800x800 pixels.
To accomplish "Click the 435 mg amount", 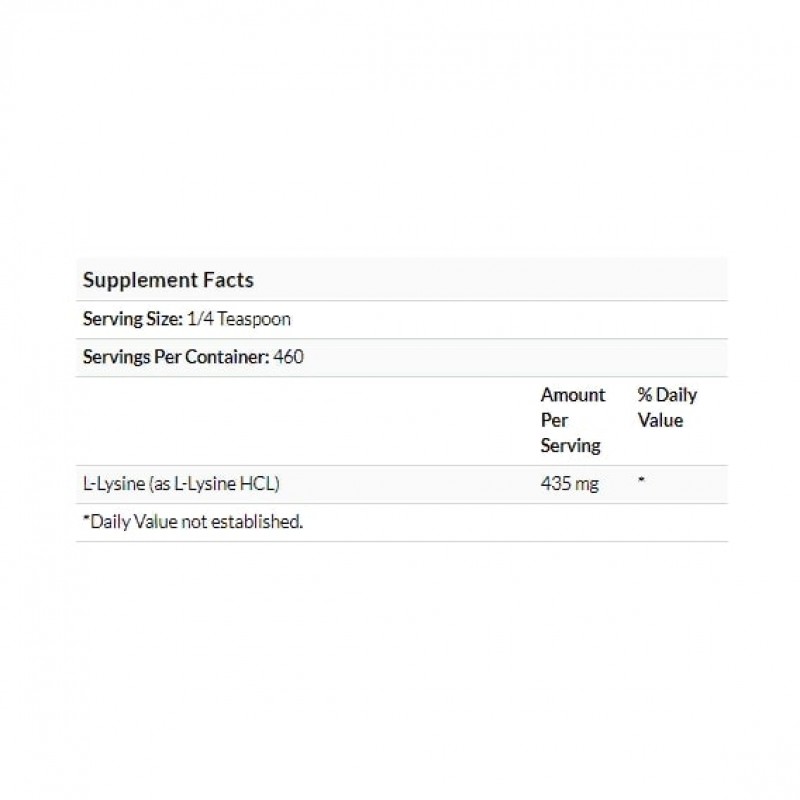I will [569, 484].
